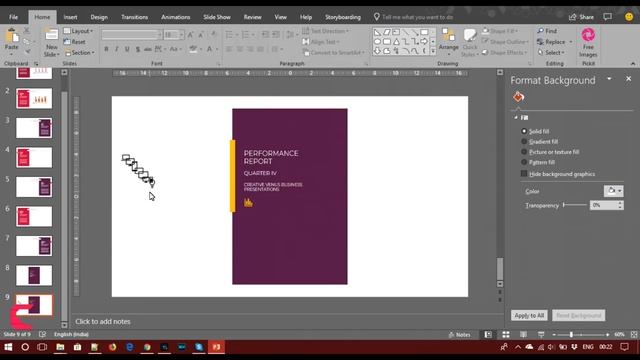This screenshot has width=640, height=360.
Task: Select slide 5 thumbnail
Action: (x=34, y=187)
